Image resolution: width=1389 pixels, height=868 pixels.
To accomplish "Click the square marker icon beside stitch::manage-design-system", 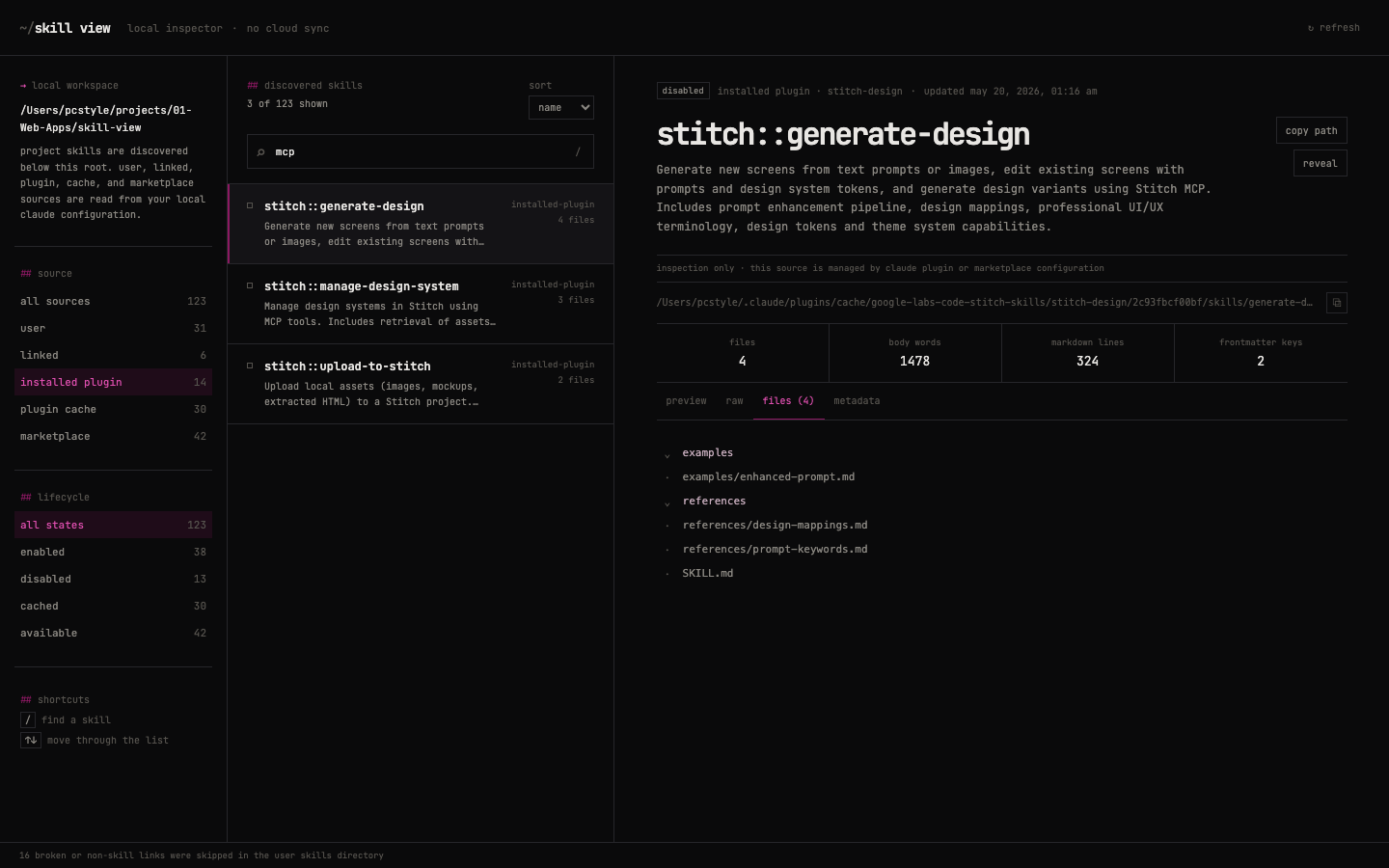I will [x=250, y=285].
